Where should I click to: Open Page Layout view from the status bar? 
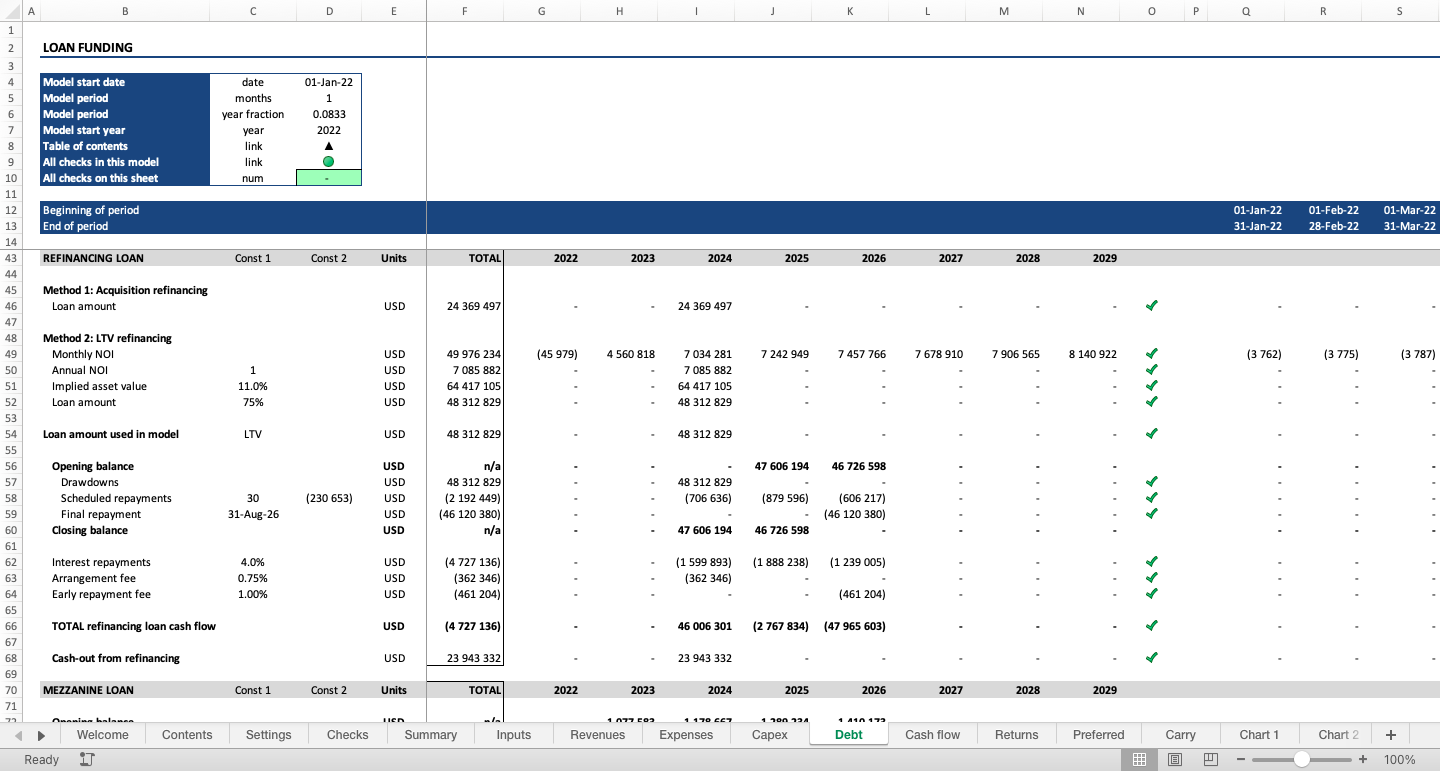pos(1175,760)
